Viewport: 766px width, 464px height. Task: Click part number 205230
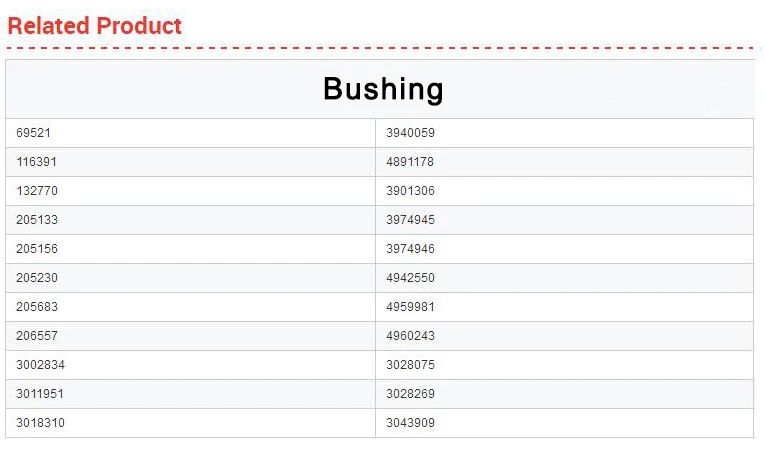coord(37,278)
